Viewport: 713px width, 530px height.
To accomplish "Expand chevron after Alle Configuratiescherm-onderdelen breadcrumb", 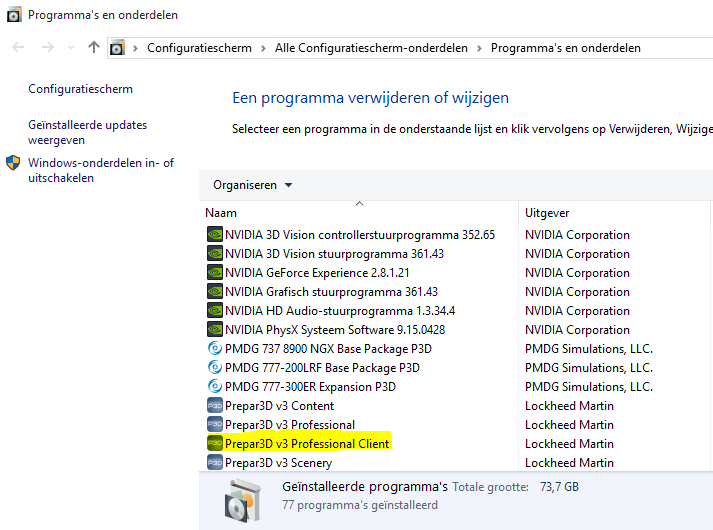I will pyautogui.click(x=479, y=48).
